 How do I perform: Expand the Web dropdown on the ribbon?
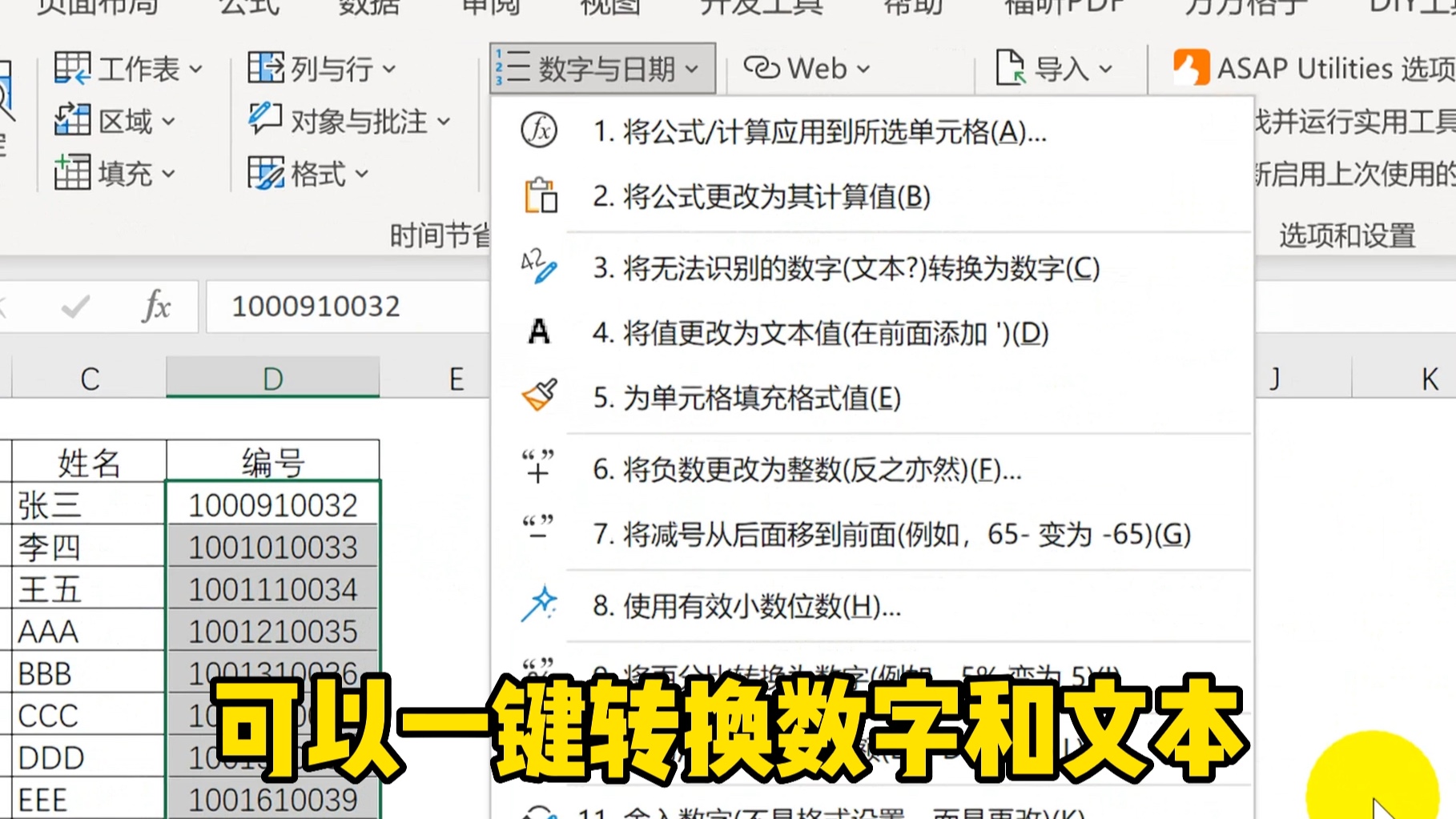[x=806, y=68]
